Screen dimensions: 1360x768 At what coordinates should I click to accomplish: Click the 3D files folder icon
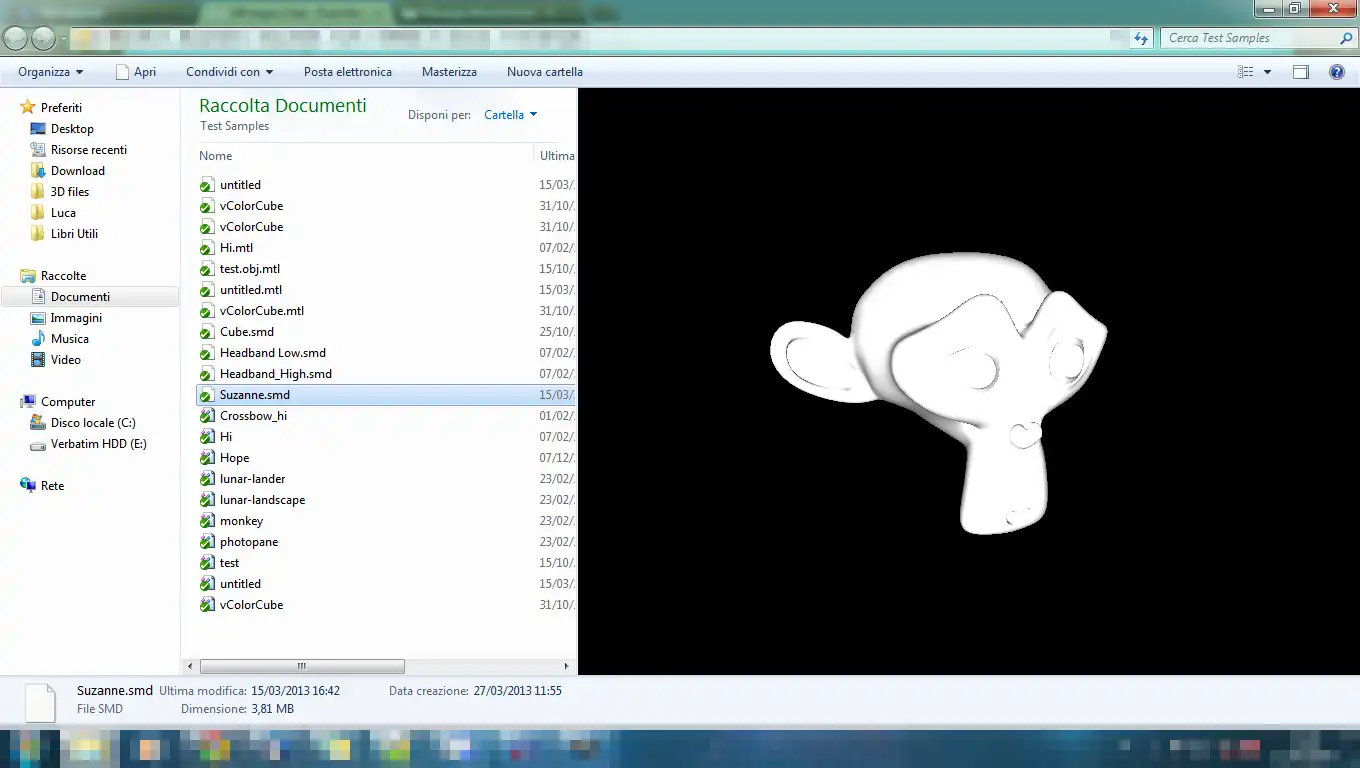[x=38, y=191]
